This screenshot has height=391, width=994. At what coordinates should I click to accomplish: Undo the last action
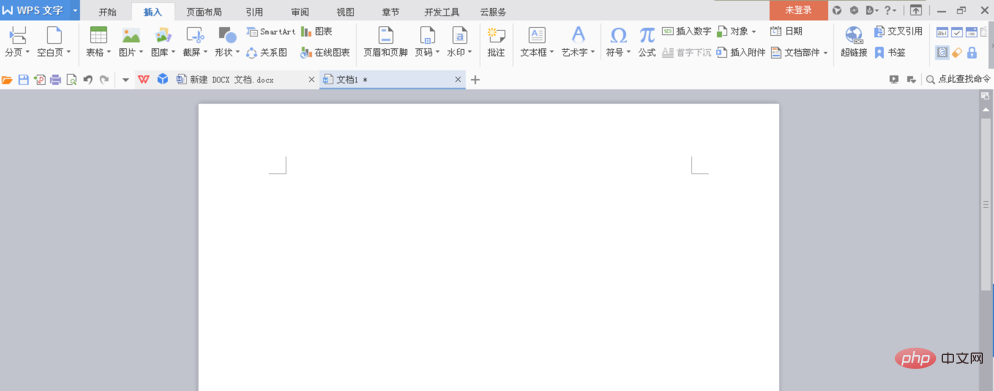pyautogui.click(x=88, y=80)
